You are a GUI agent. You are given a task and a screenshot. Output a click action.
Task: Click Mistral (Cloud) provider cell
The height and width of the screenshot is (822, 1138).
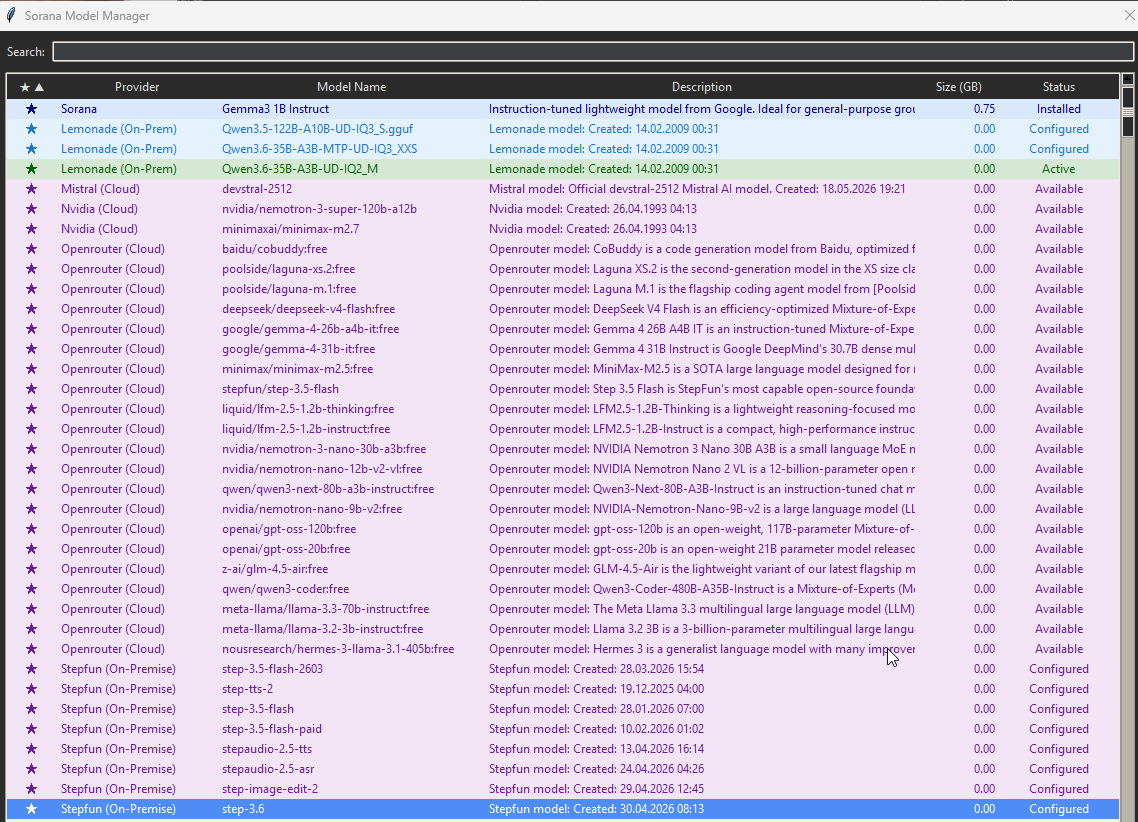click(x=100, y=189)
